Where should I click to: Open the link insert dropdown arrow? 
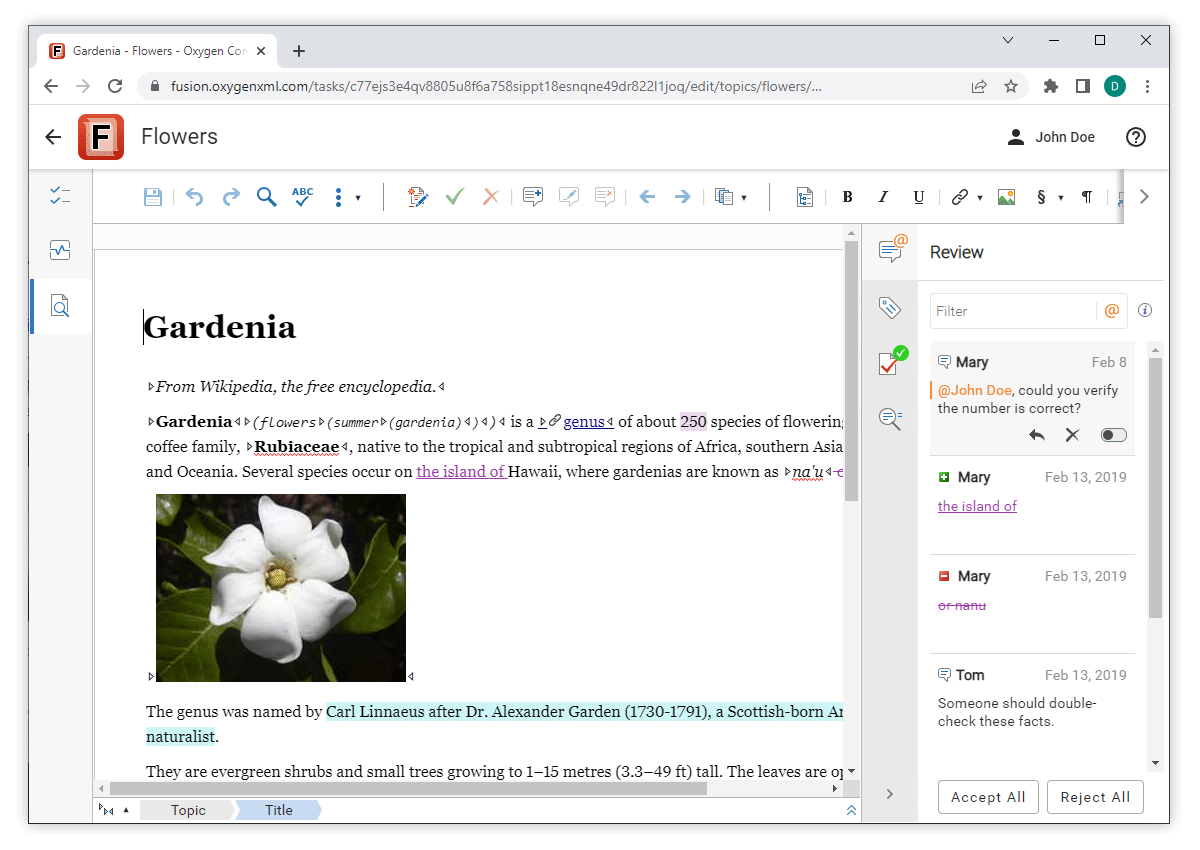980,198
